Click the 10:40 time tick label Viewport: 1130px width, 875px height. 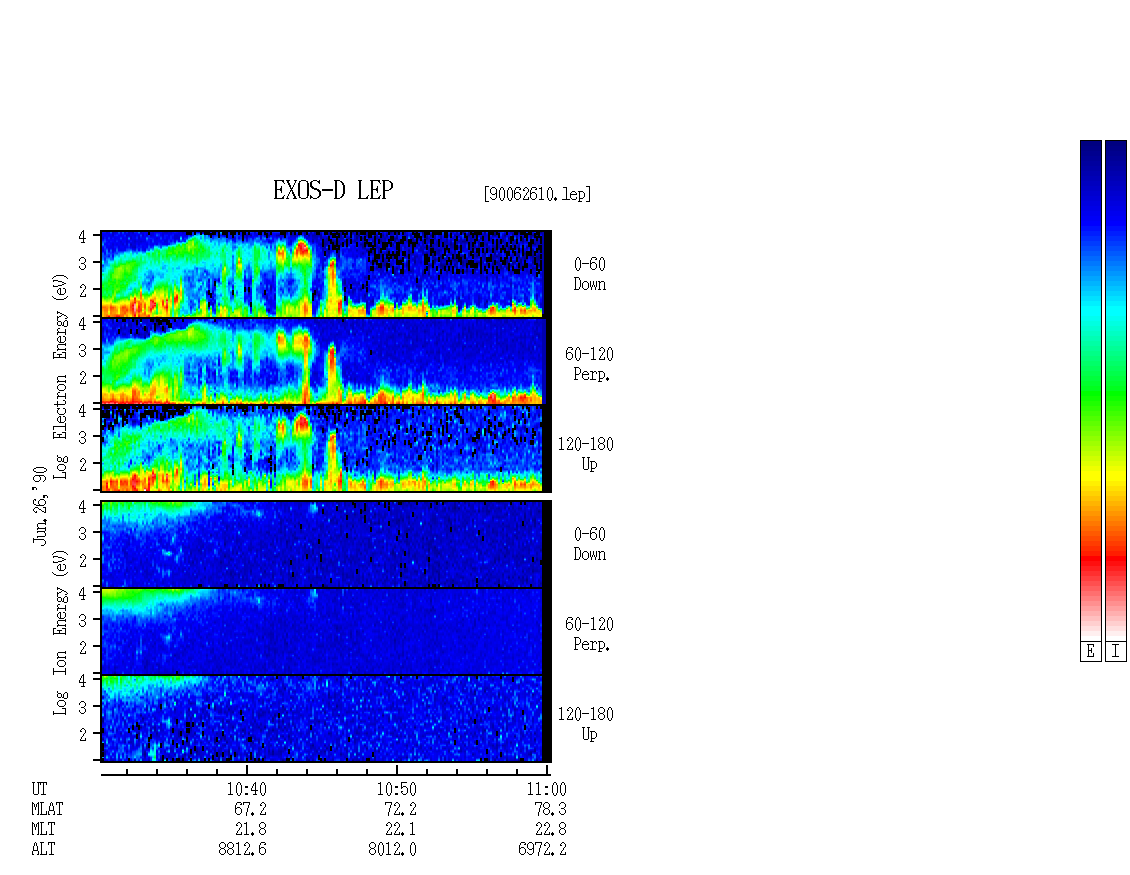[246, 789]
